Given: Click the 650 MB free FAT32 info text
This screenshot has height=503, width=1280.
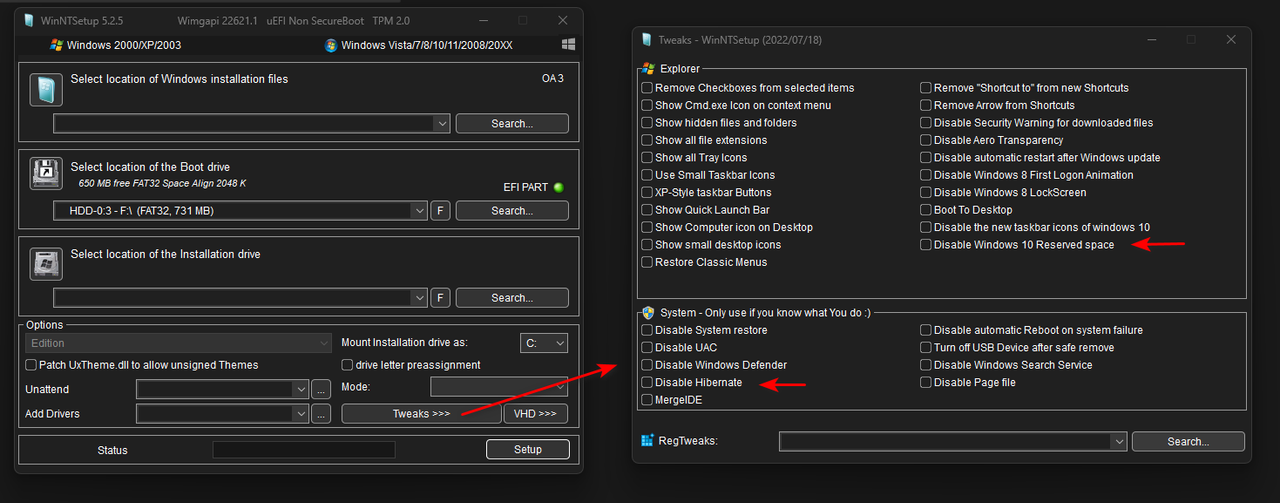Looking at the screenshot, I should tap(162, 184).
